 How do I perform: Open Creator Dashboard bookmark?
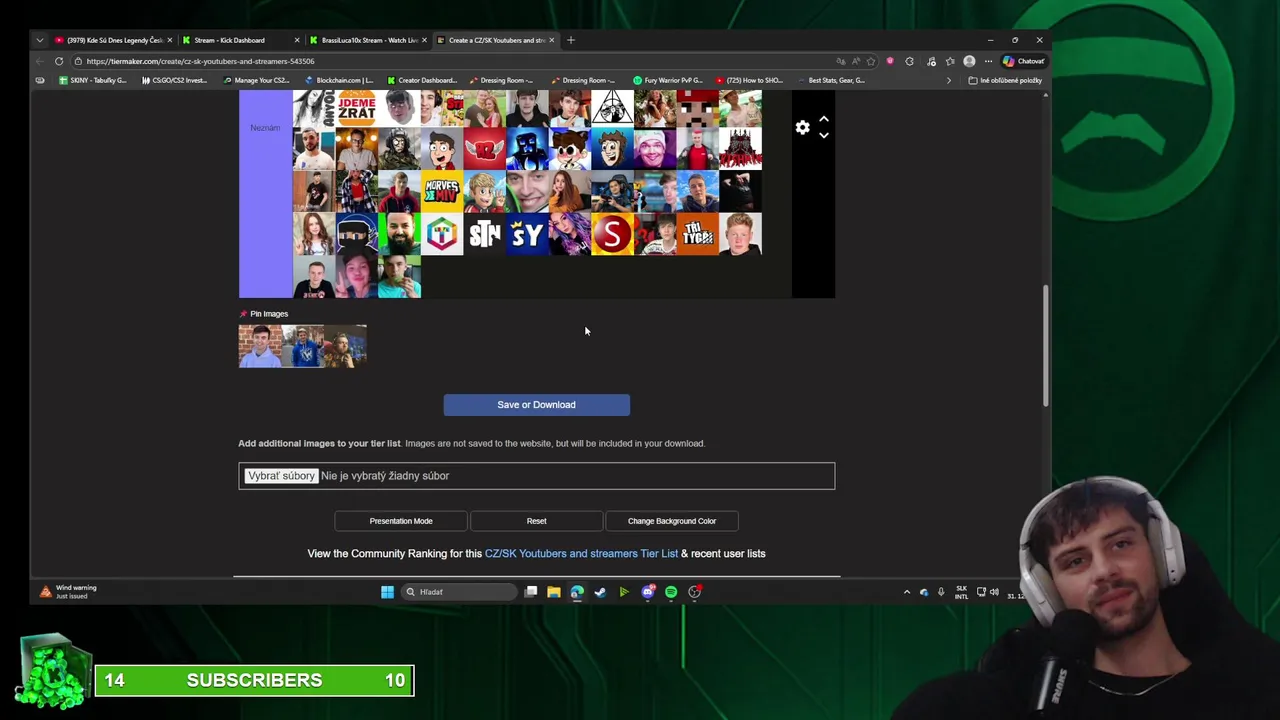(421, 80)
